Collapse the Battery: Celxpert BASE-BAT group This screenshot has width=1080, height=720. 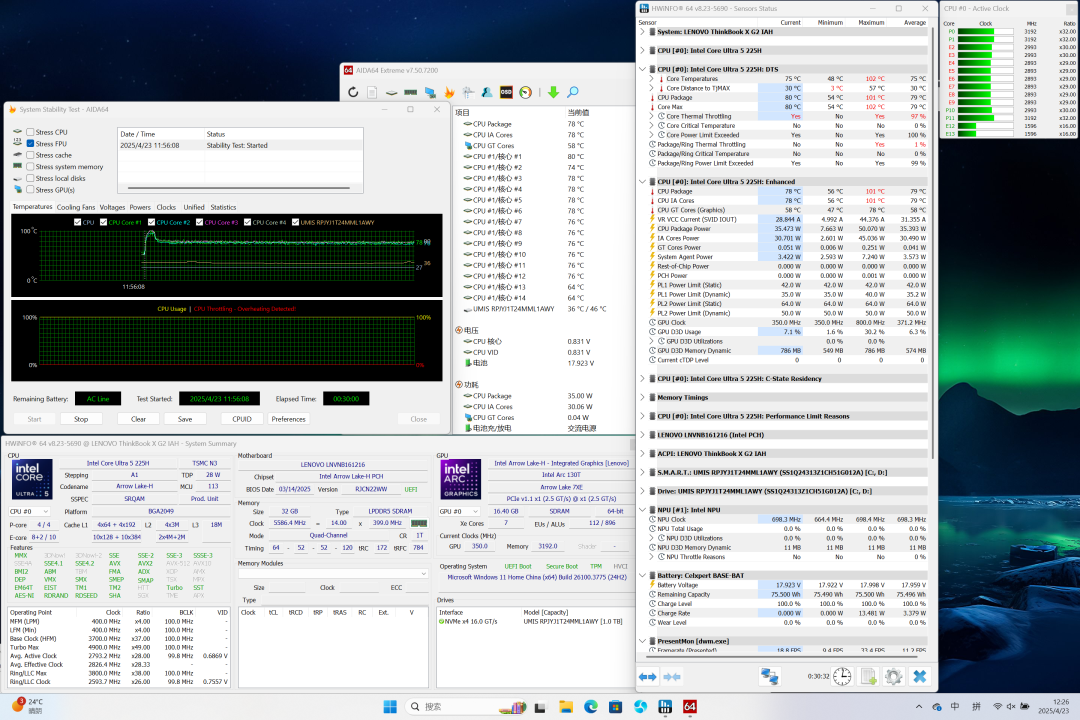pos(643,575)
